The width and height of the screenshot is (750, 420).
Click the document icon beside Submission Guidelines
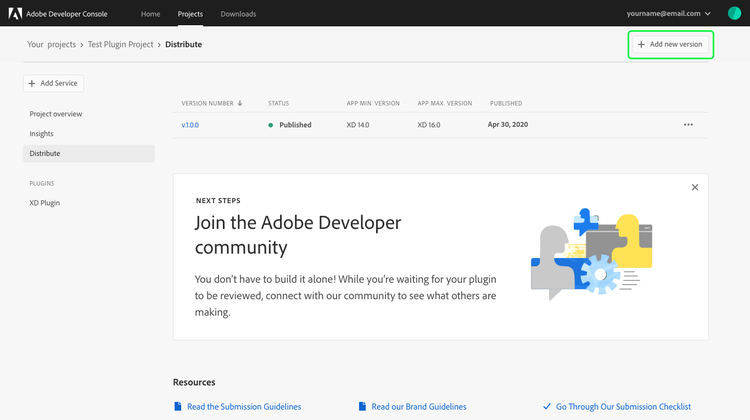tap(178, 406)
